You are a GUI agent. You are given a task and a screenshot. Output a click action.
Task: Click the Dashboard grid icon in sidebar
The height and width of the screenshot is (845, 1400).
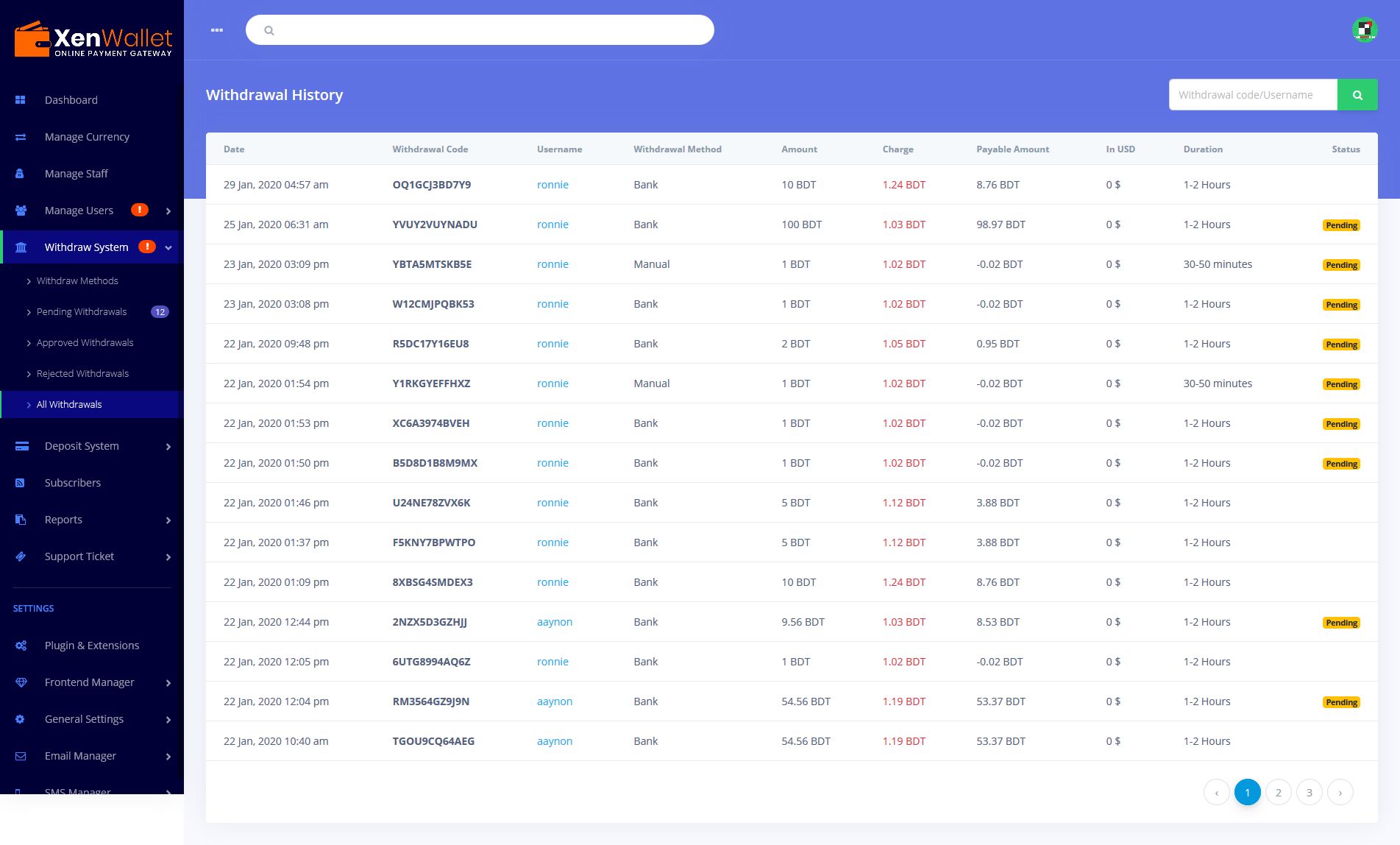coord(21,100)
